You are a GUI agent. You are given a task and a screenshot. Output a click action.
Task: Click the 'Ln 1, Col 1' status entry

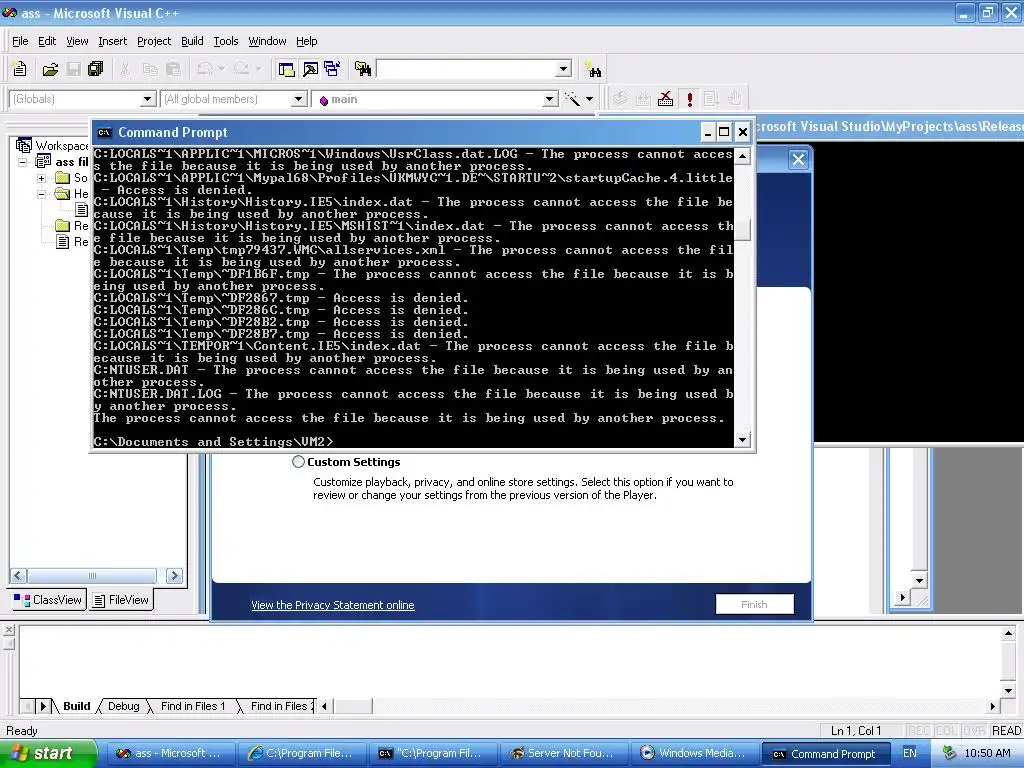click(856, 730)
